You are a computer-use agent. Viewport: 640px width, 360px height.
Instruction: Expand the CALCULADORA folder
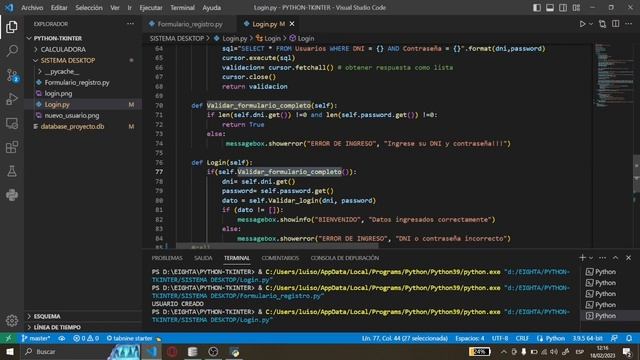tap(83, 49)
